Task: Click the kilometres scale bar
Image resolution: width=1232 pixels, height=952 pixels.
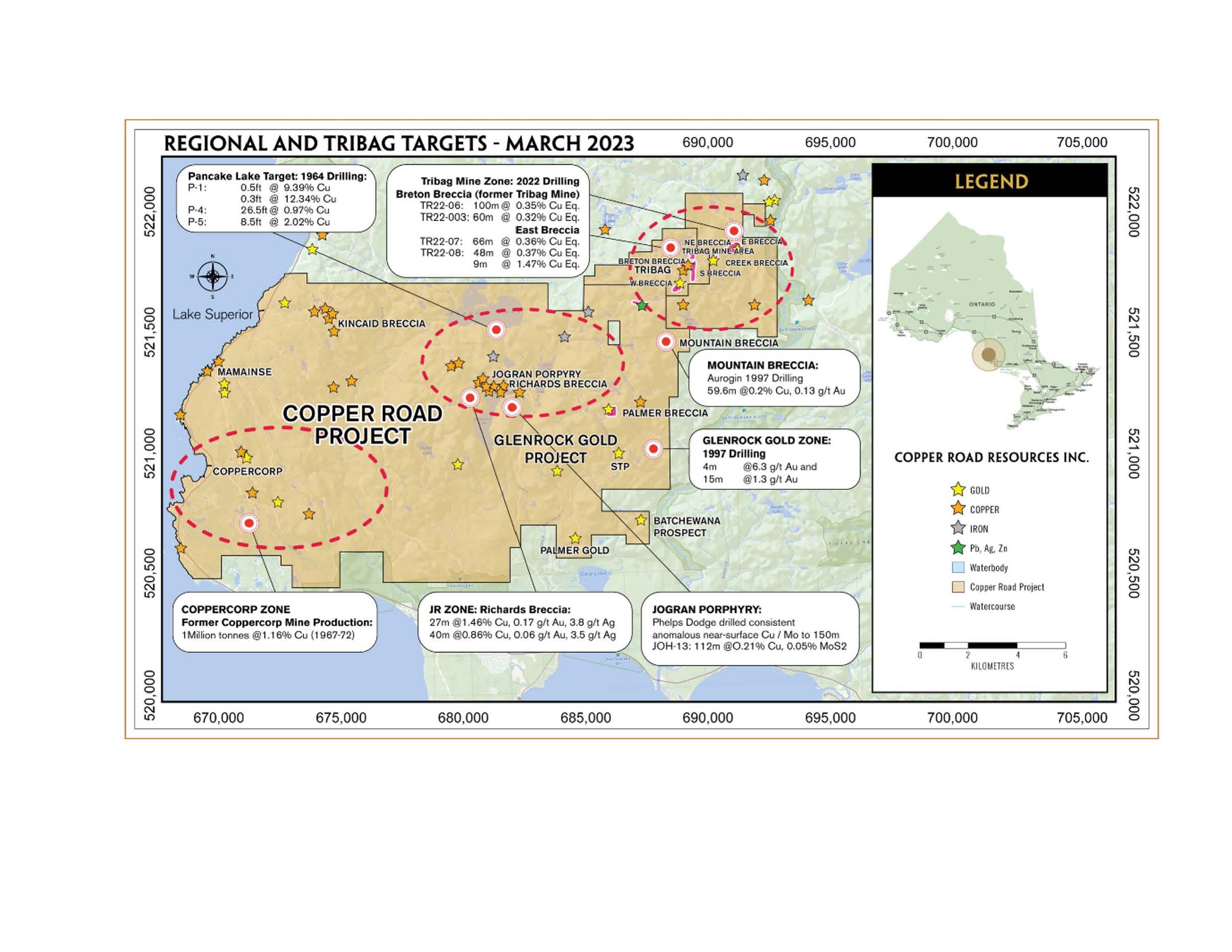Action: [x=992, y=645]
